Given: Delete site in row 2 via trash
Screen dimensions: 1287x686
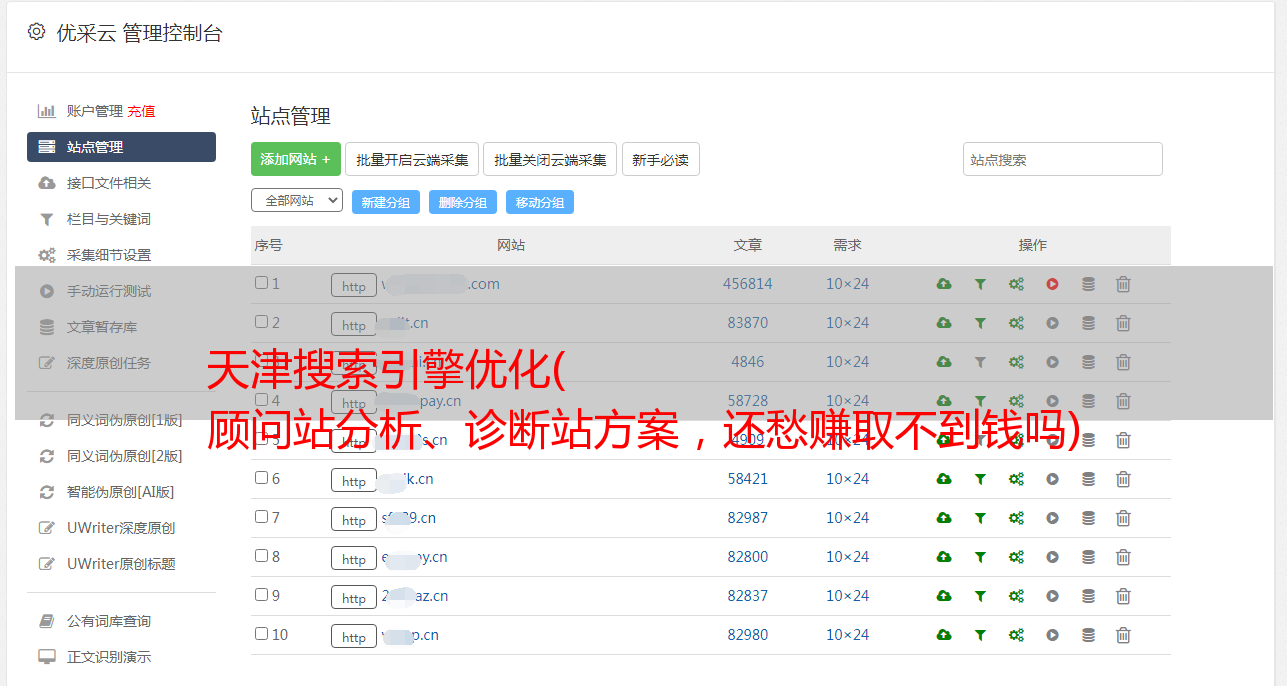Looking at the screenshot, I should (x=1123, y=323).
